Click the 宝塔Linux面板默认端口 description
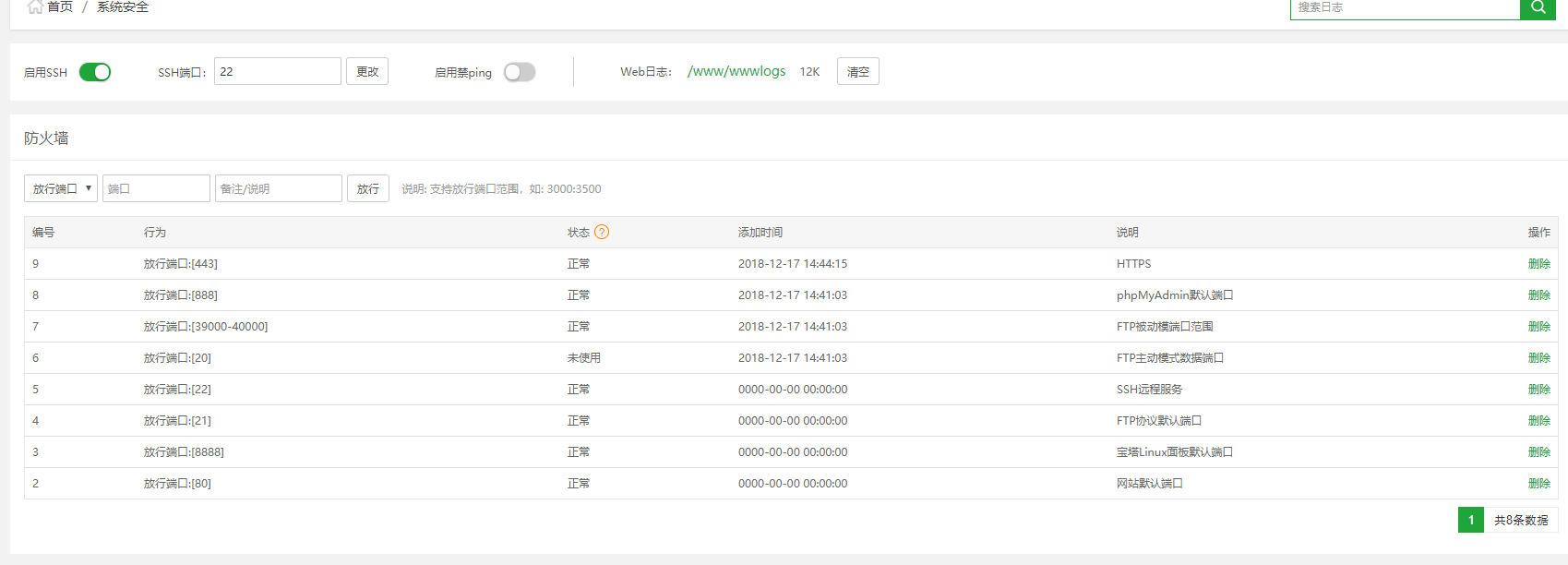 tap(1175, 451)
